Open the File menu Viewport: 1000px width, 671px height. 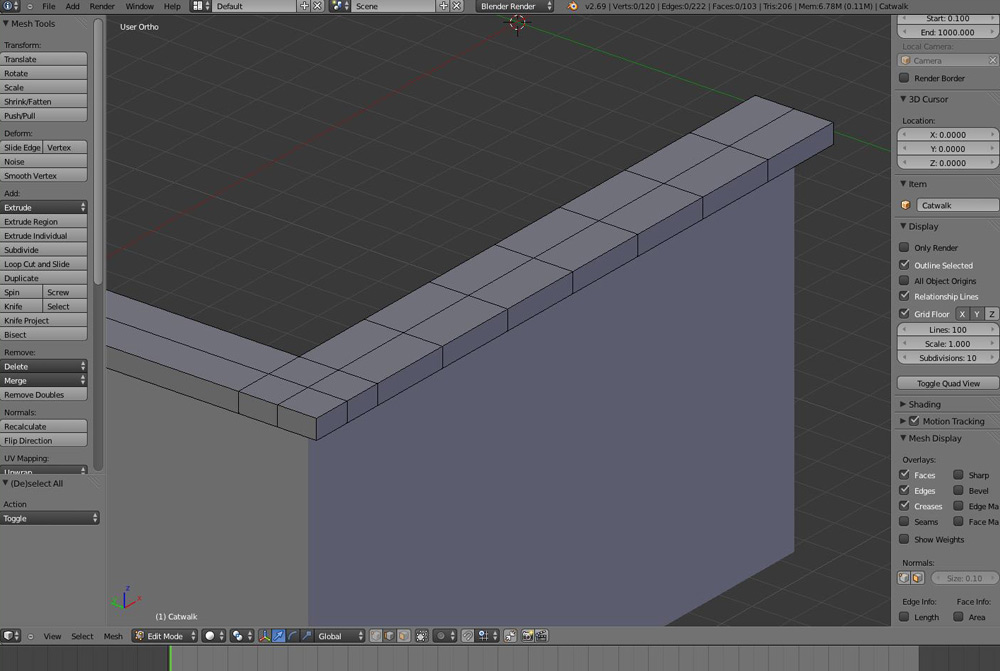point(48,6)
